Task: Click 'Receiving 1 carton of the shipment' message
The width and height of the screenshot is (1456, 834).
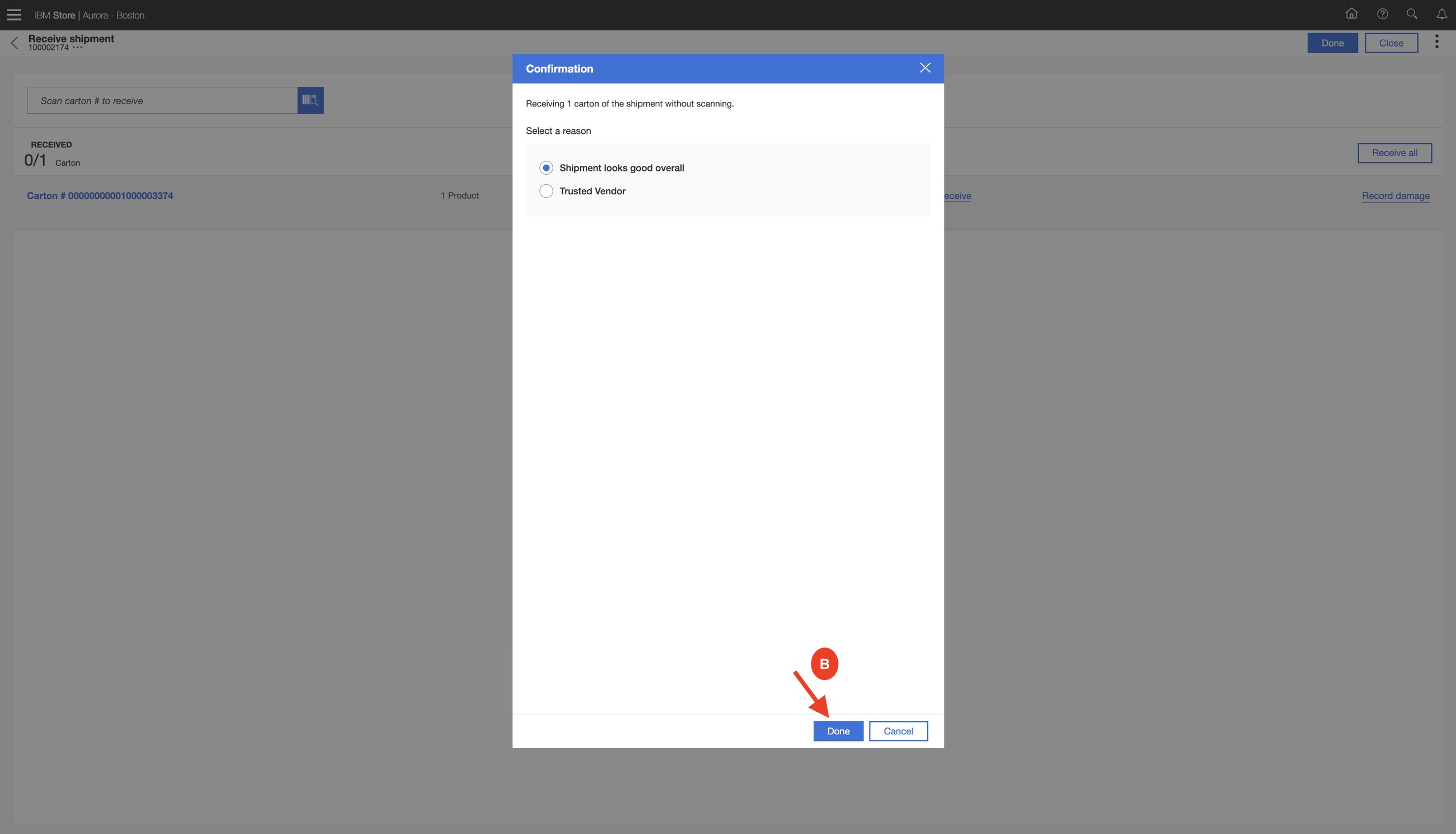Action: coord(630,104)
